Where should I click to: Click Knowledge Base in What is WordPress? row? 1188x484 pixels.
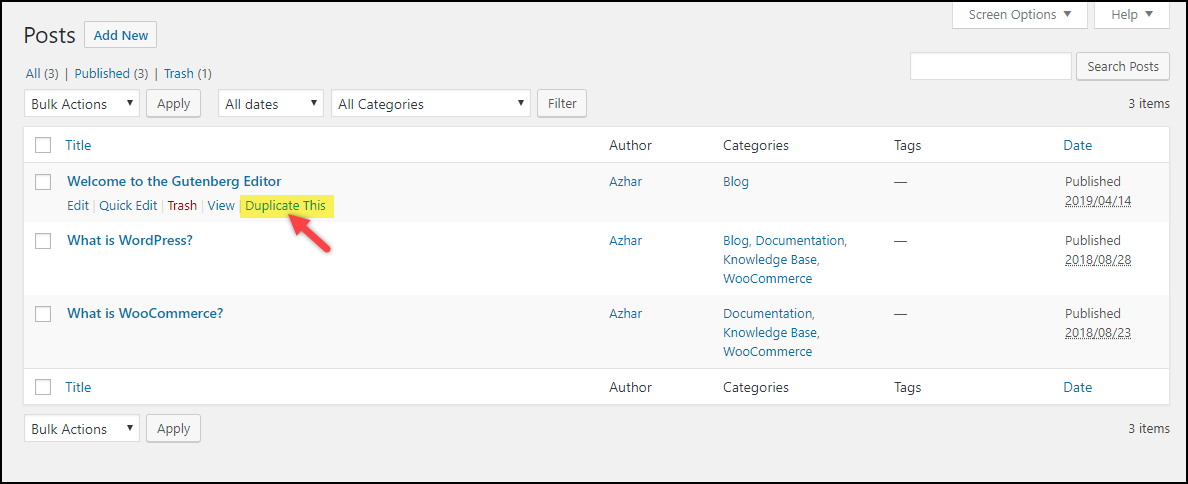pyautogui.click(x=770, y=259)
